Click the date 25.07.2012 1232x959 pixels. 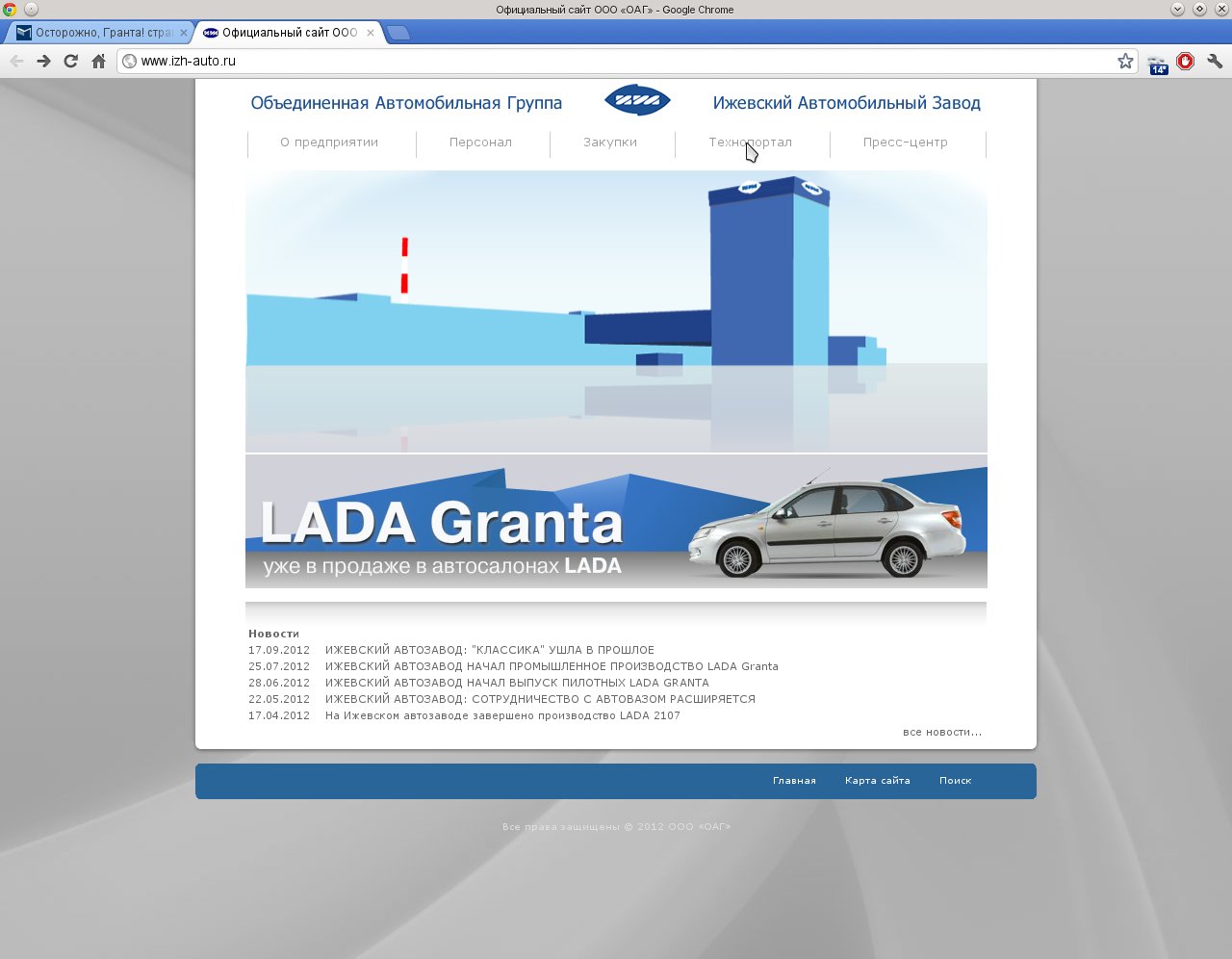click(x=279, y=666)
